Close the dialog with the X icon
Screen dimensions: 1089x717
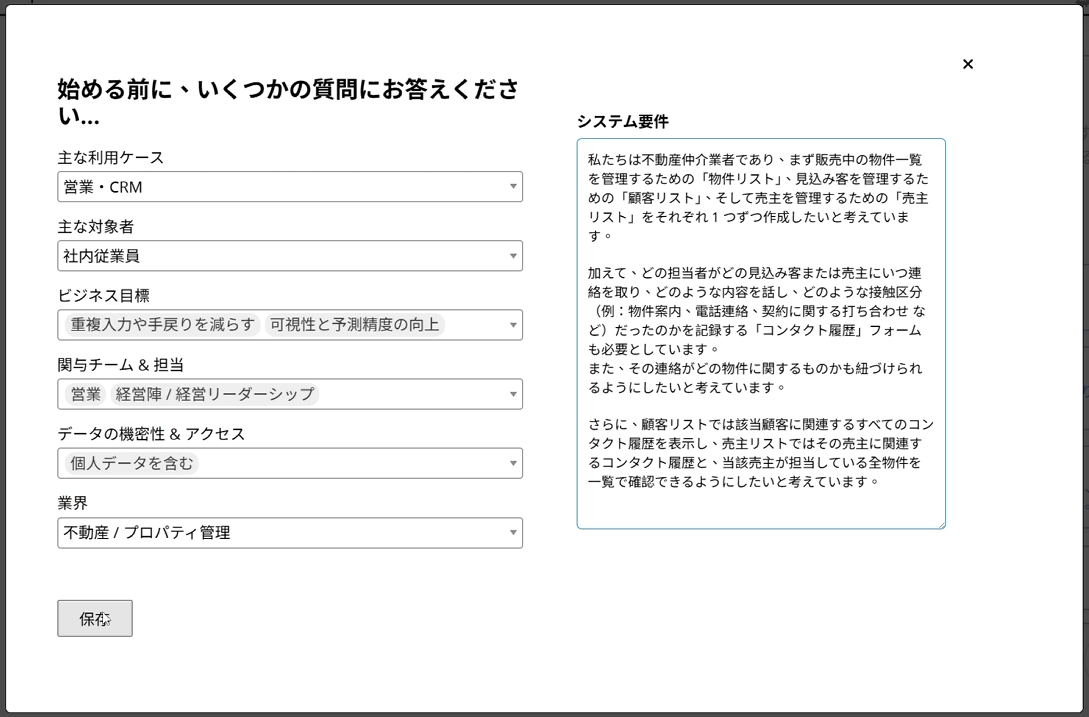tap(967, 64)
